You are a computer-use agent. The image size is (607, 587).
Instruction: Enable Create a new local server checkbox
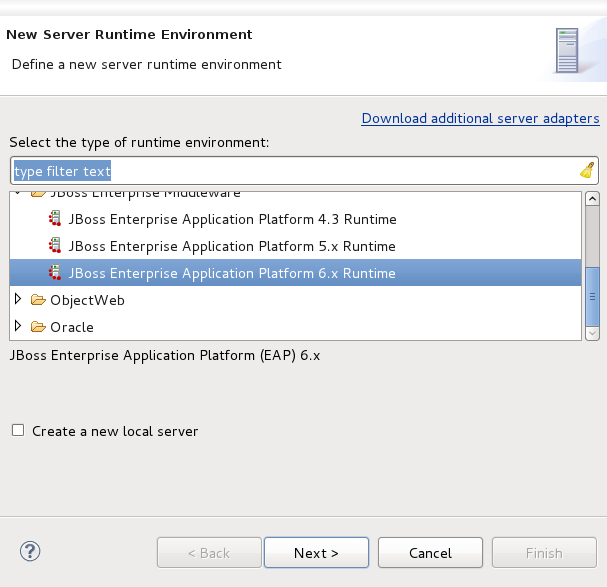click(x=18, y=431)
